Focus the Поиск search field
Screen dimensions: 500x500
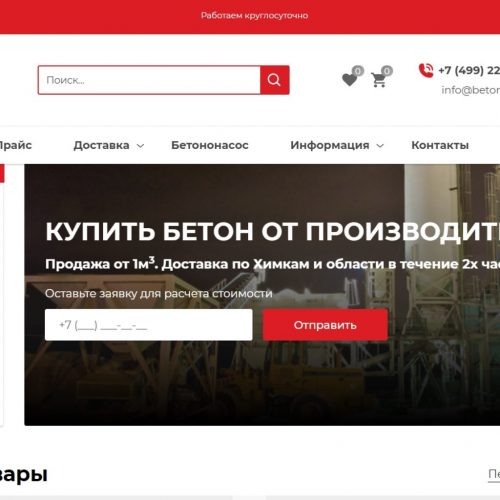[149, 80]
